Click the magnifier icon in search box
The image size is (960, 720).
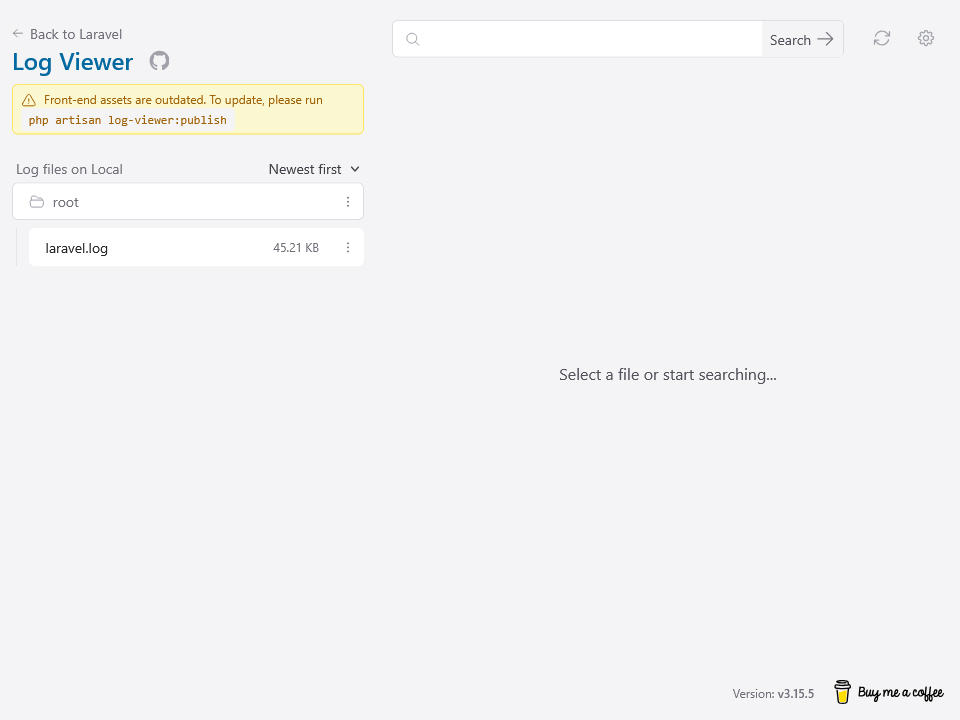[412, 40]
